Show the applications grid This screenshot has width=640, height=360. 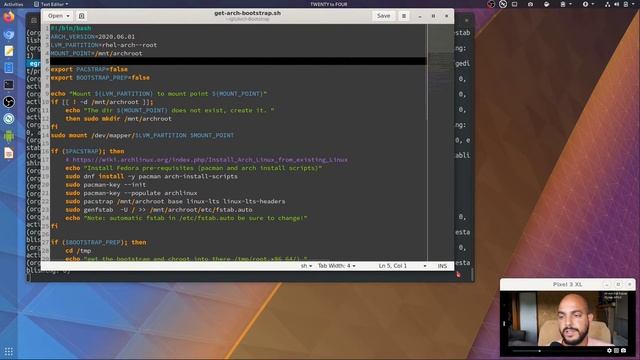9,351
